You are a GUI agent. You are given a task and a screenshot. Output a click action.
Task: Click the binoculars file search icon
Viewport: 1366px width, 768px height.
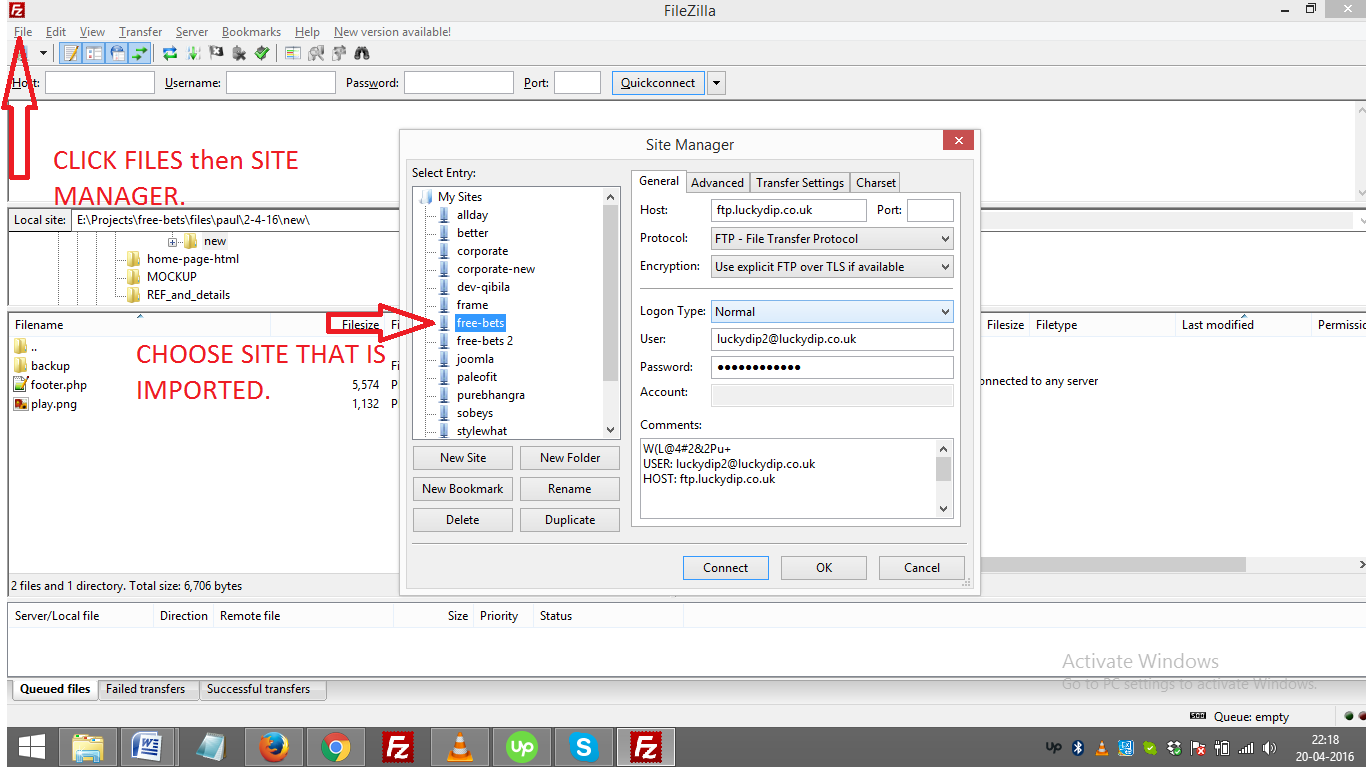coord(362,53)
